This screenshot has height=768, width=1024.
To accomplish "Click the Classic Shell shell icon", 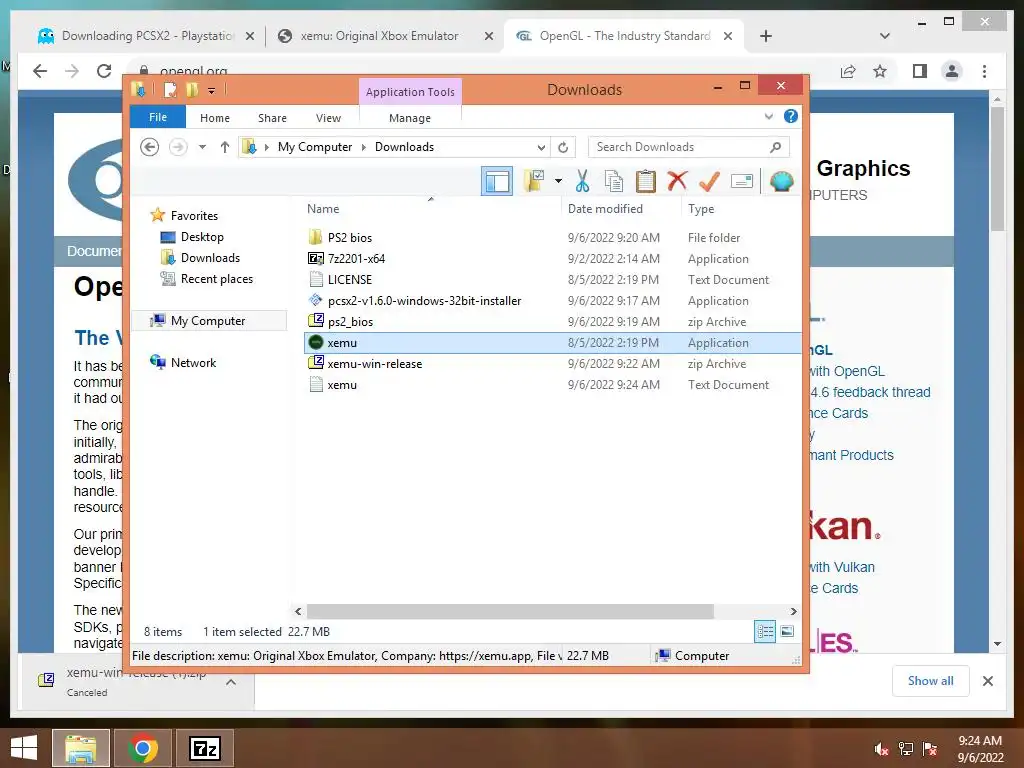I will point(781,181).
